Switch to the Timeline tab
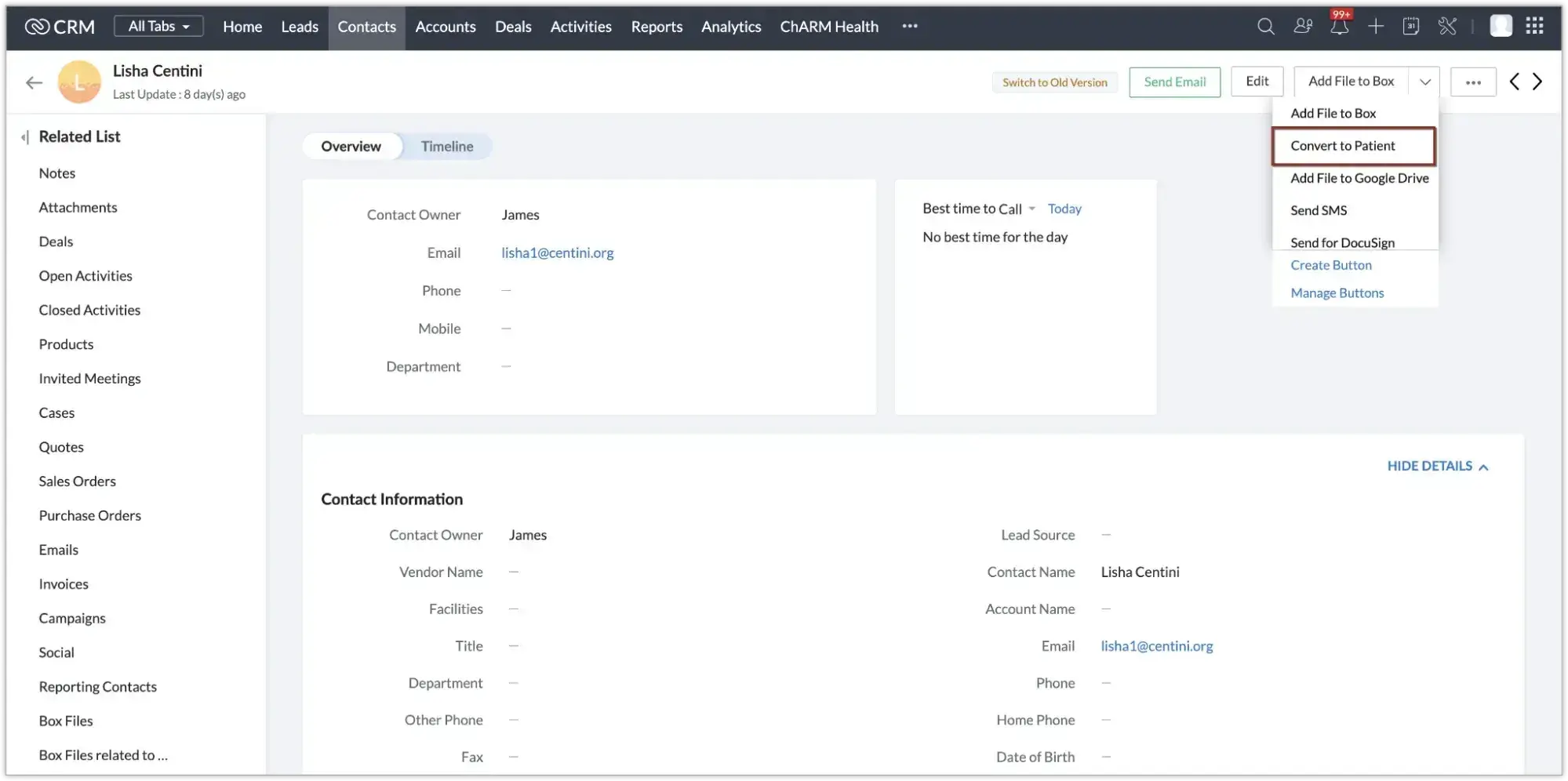The height and width of the screenshot is (781, 1568). (447, 146)
